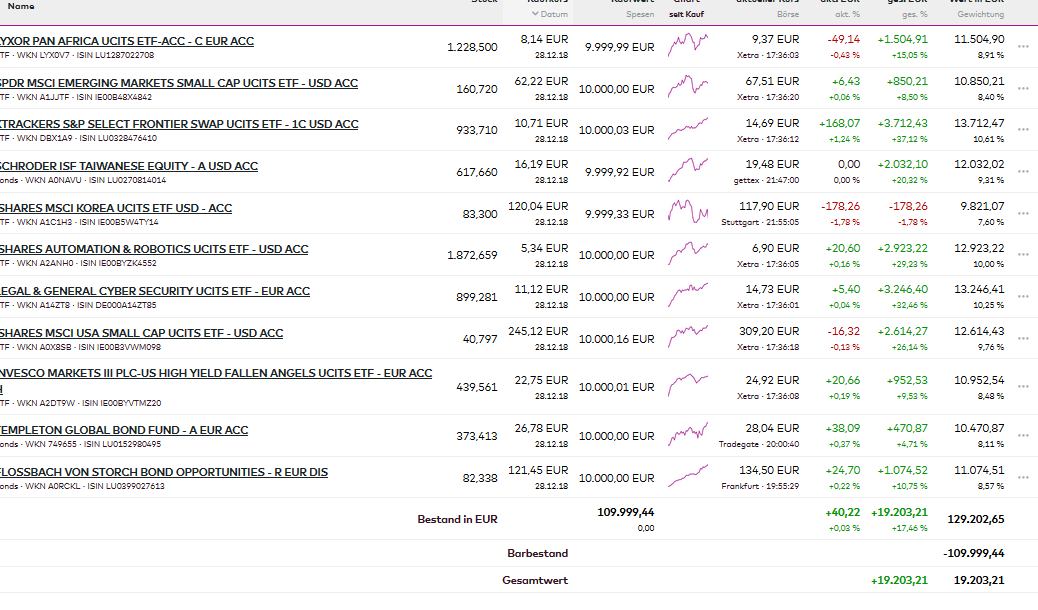View the sparkline chart of S&P Select Frontier ETF
Screen dimensions: 1038x610
688,128
